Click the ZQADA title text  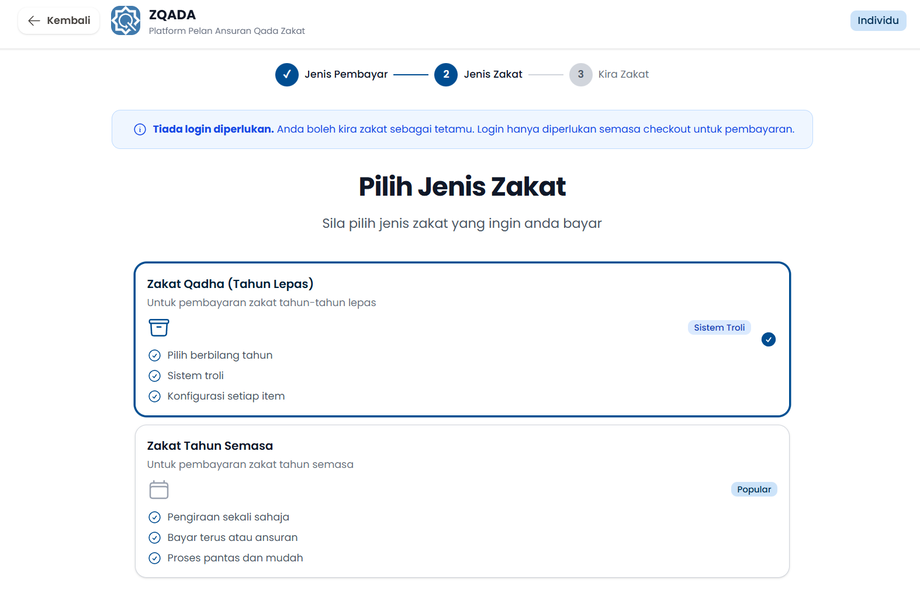pyautogui.click(x=172, y=14)
